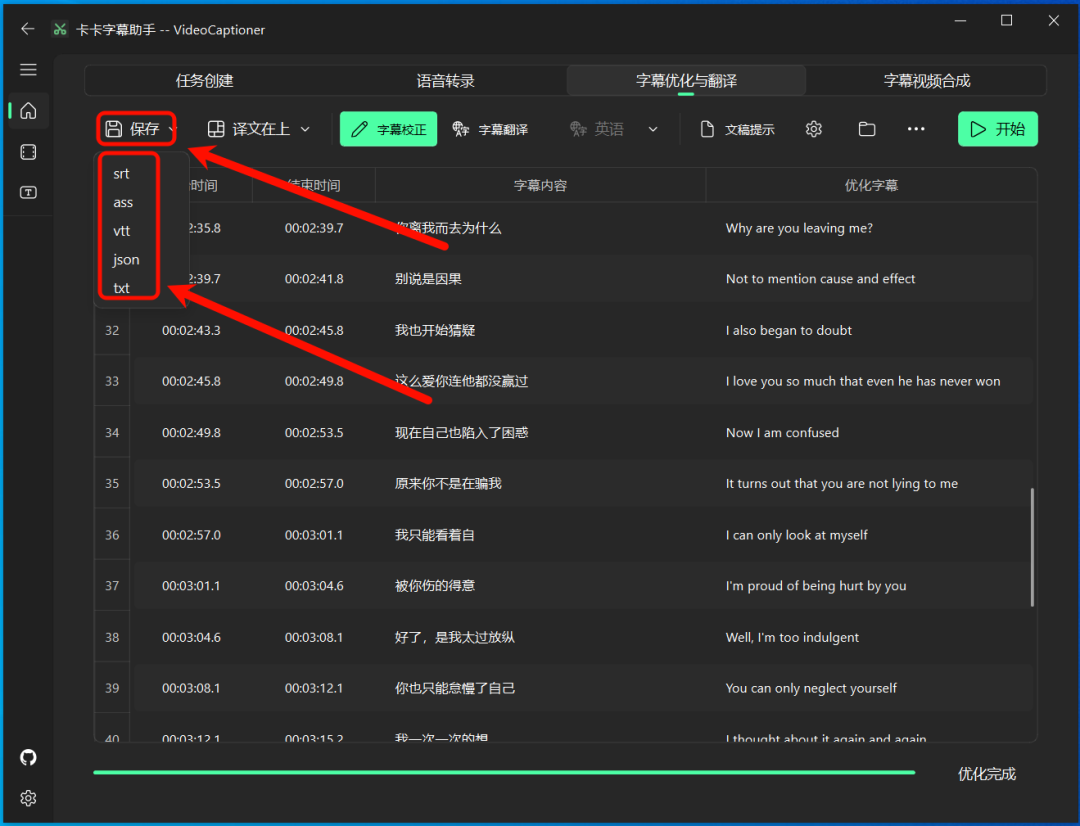Image resolution: width=1080 pixels, height=826 pixels.
Task: Click end time 00:02:57.0
Action: [314, 484]
